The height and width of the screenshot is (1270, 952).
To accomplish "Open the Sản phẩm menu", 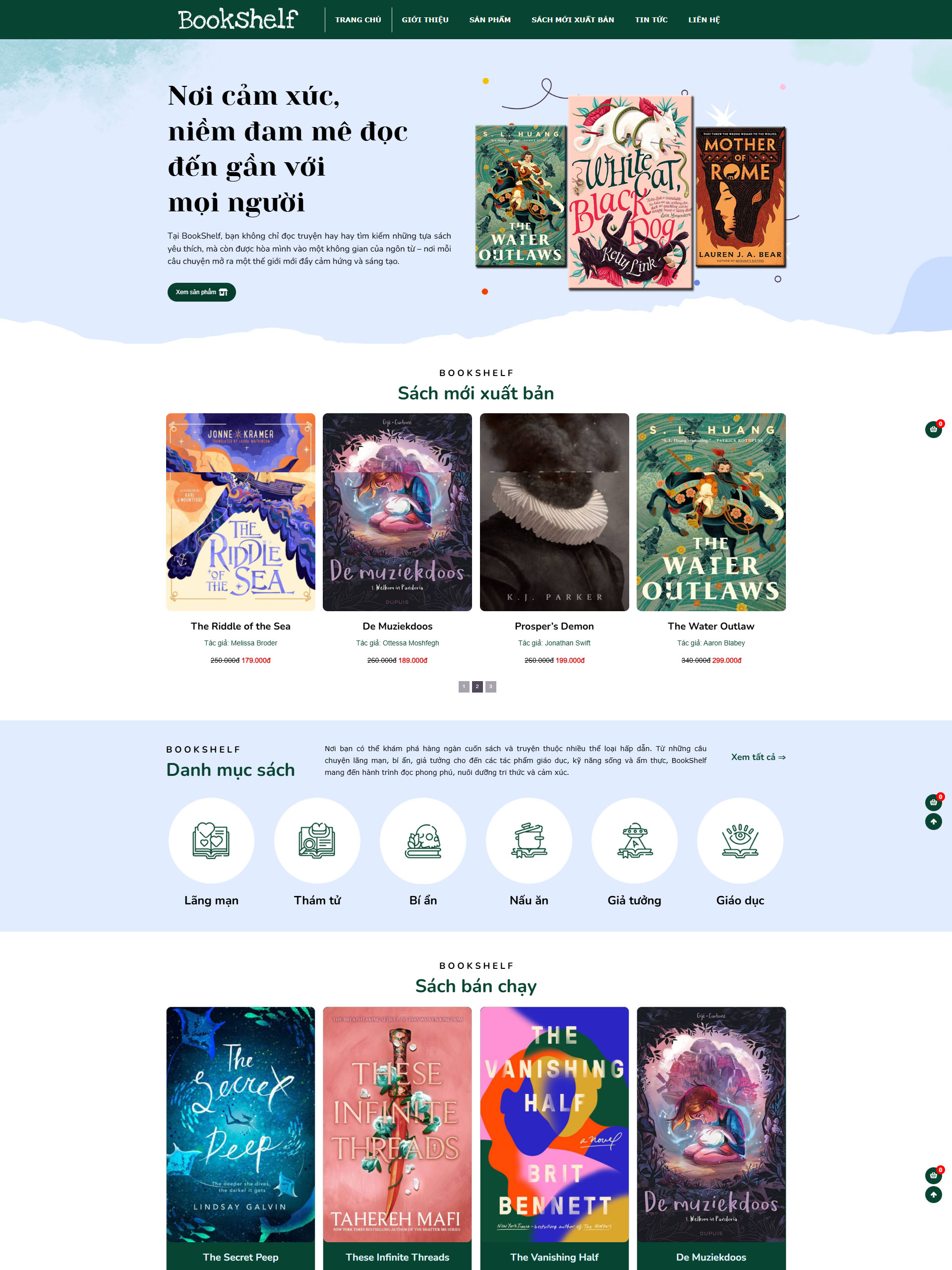I will (x=489, y=19).
